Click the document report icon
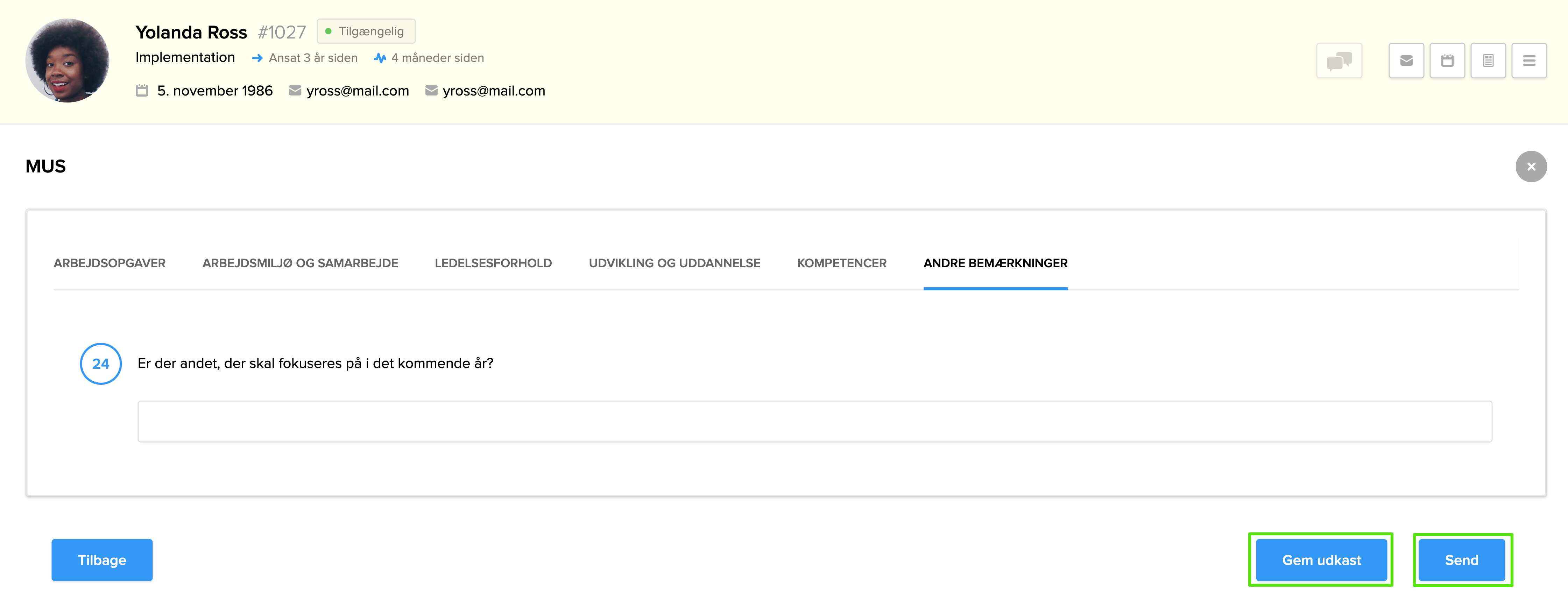 click(1488, 60)
